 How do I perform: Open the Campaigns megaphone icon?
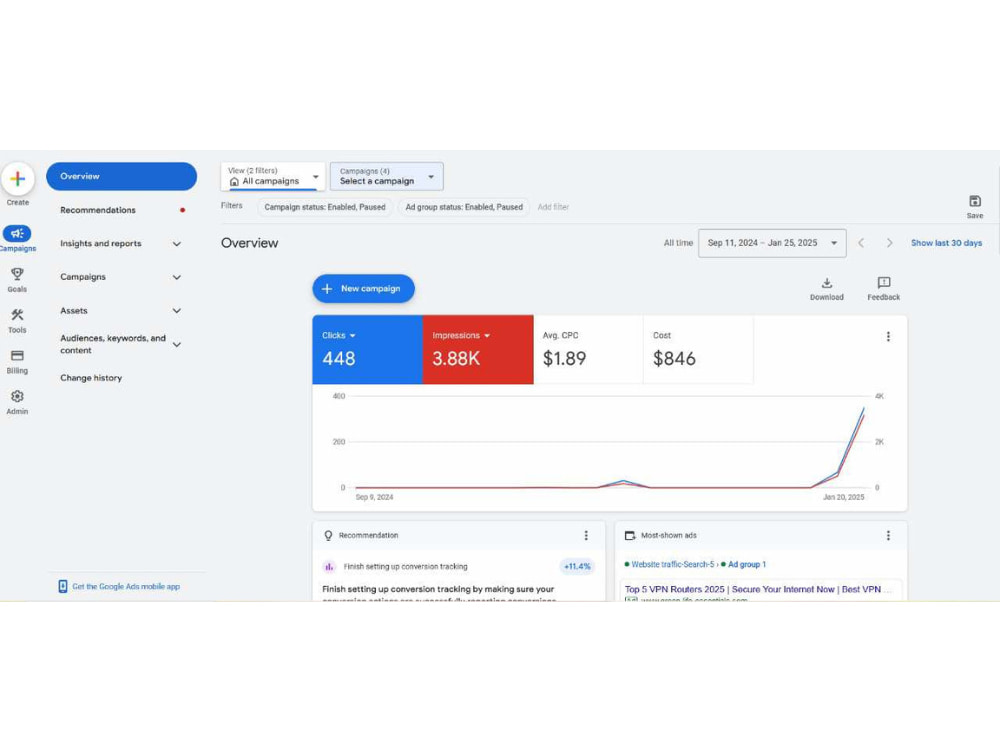pos(17,233)
